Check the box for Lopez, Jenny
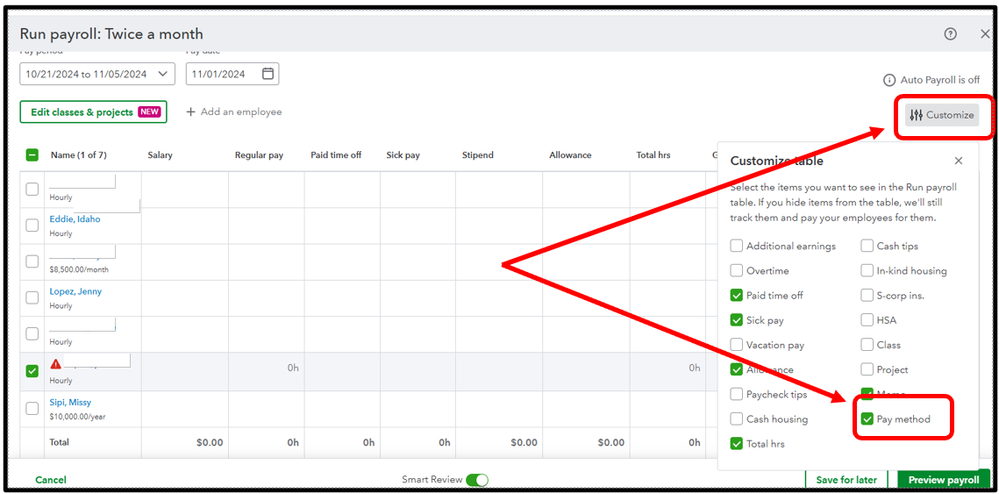999x494 pixels. coord(32,298)
